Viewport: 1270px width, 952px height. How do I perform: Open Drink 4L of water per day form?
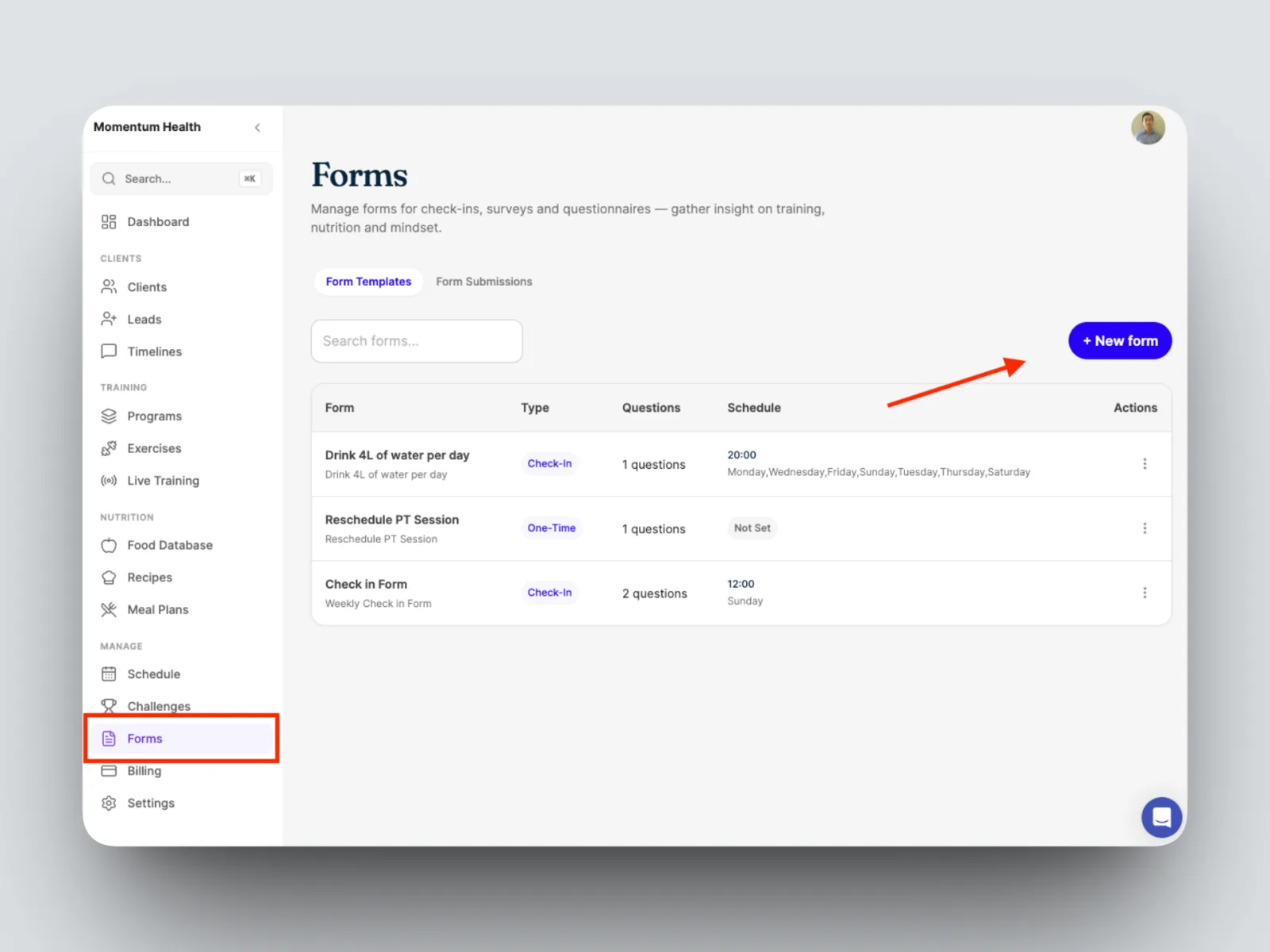pyautogui.click(x=397, y=455)
